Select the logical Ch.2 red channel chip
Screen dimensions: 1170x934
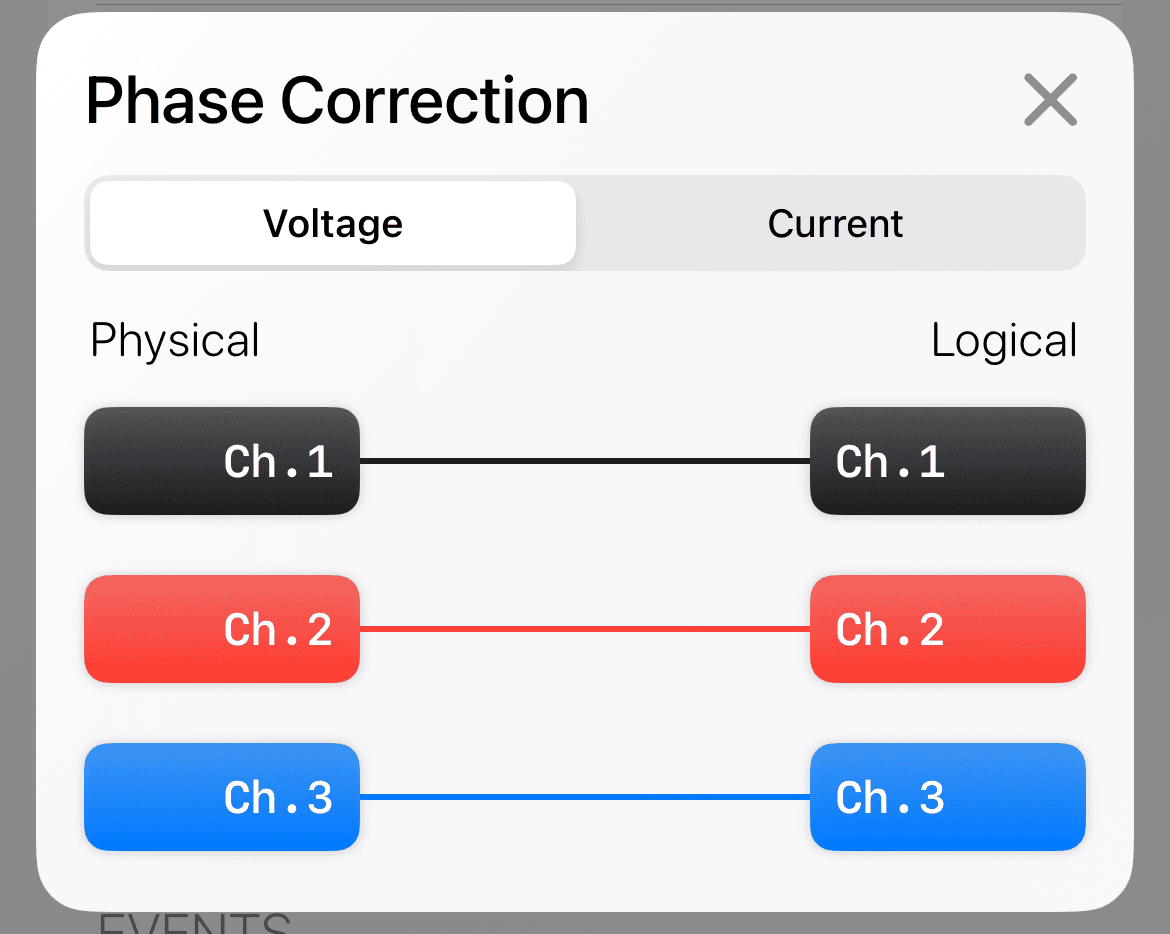[947, 629]
